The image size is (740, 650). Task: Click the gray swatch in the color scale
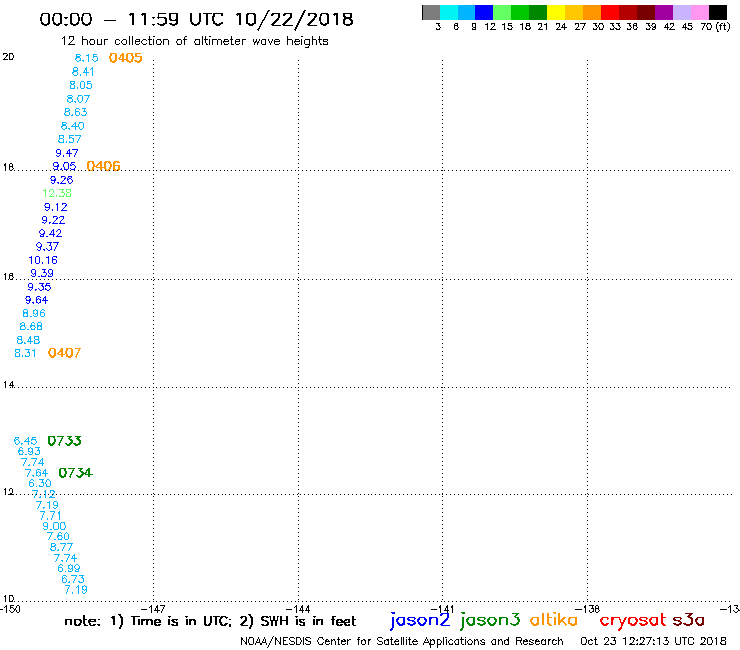[431, 12]
